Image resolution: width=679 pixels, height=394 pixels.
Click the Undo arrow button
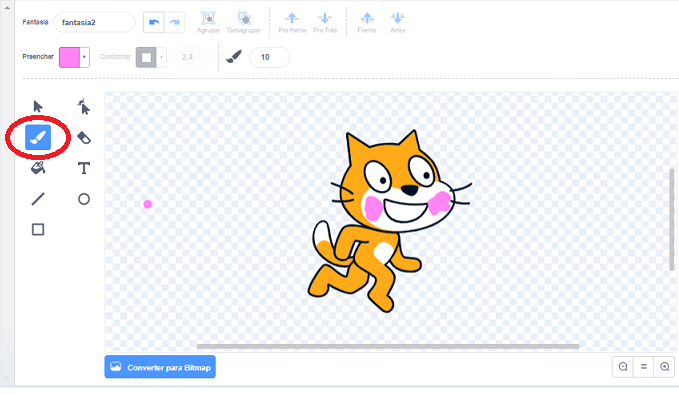154,23
